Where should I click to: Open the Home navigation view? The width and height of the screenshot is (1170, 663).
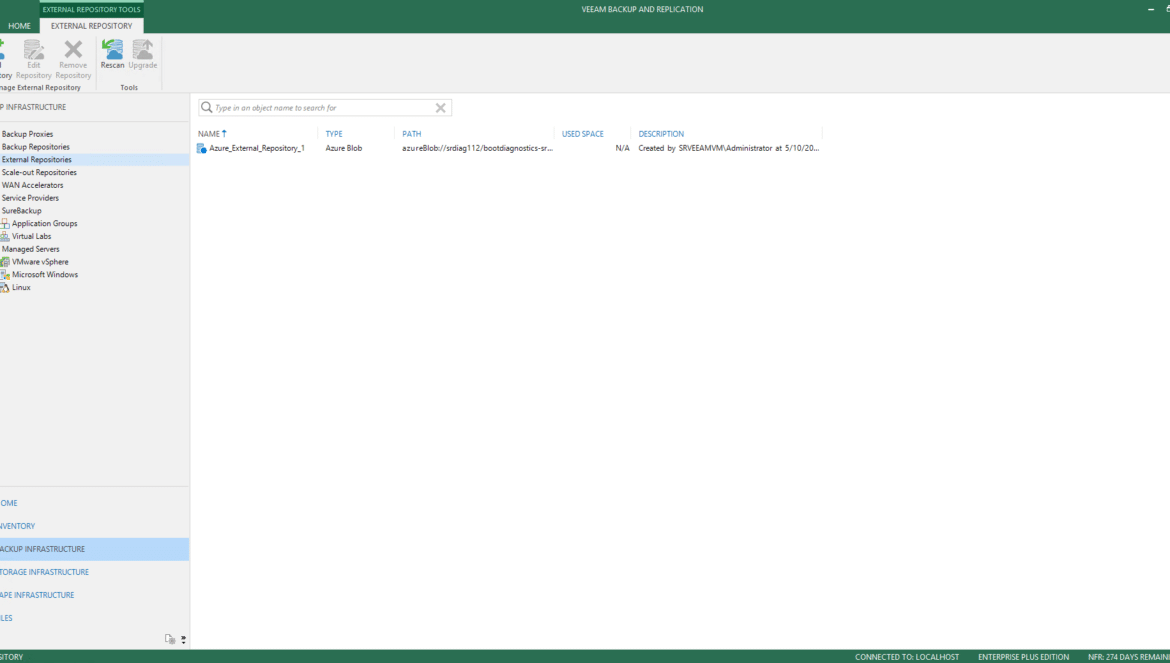point(8,503)
